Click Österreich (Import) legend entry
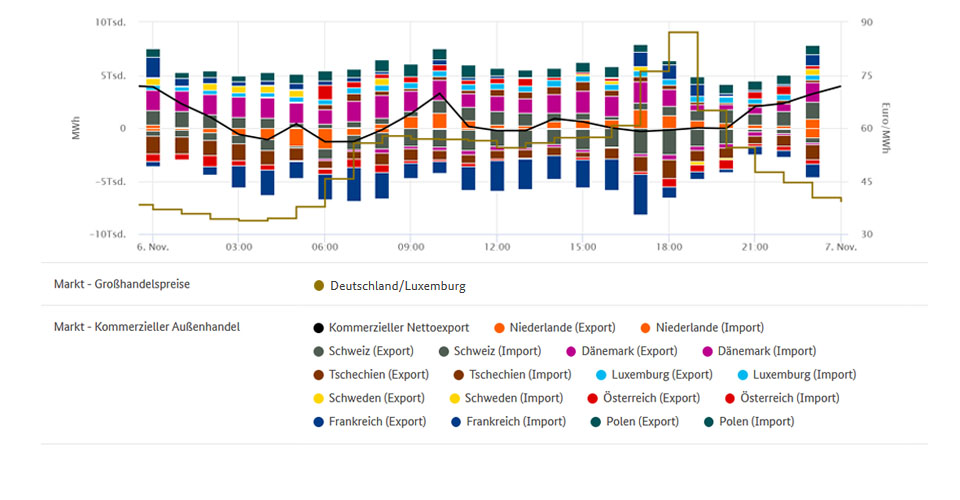The width and height of the screenshot is (960, 500). pos(782,398)
